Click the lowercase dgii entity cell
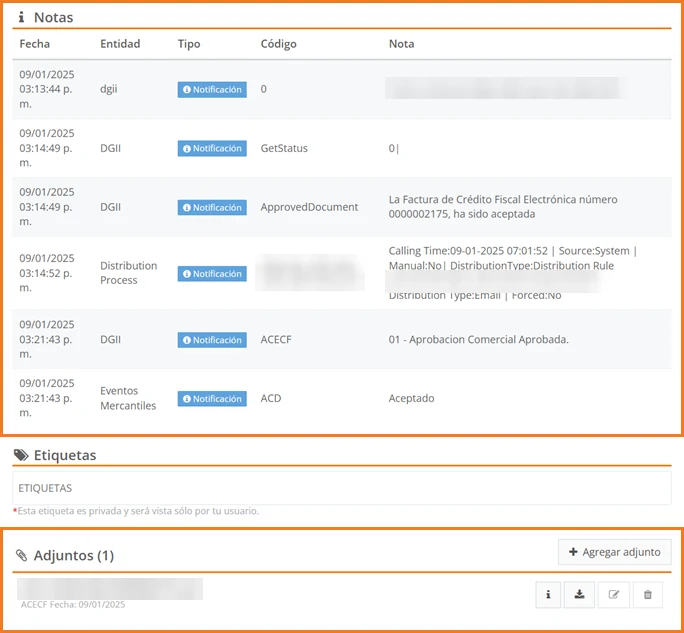 coord(109,89)
